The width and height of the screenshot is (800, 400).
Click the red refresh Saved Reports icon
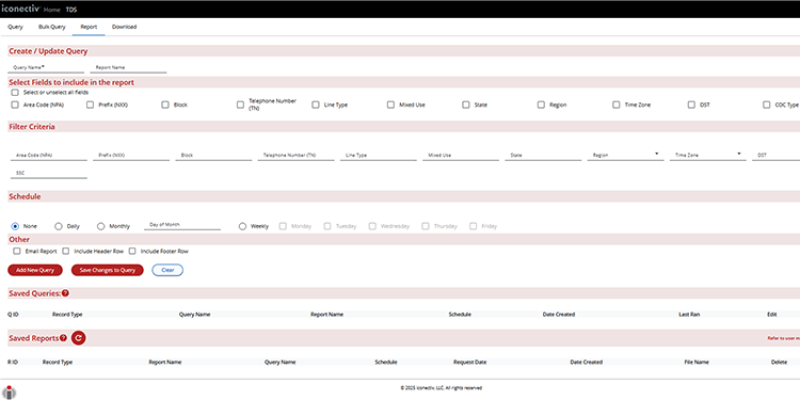click(x=79, y=338)
